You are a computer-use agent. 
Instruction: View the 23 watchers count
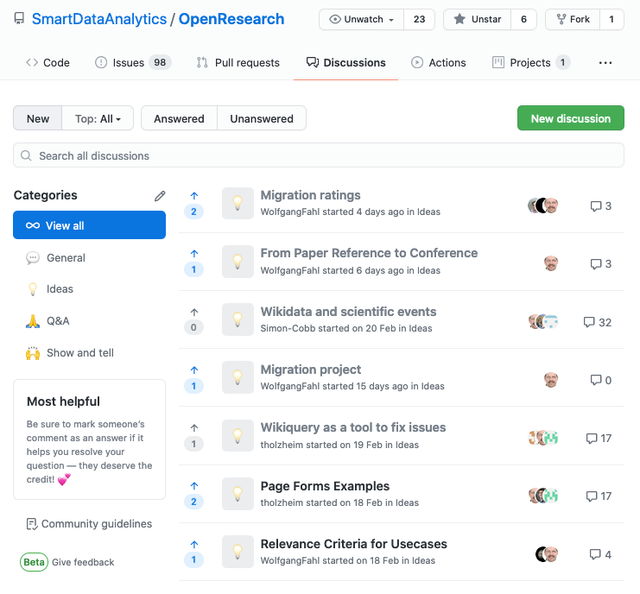pos(419,19)
